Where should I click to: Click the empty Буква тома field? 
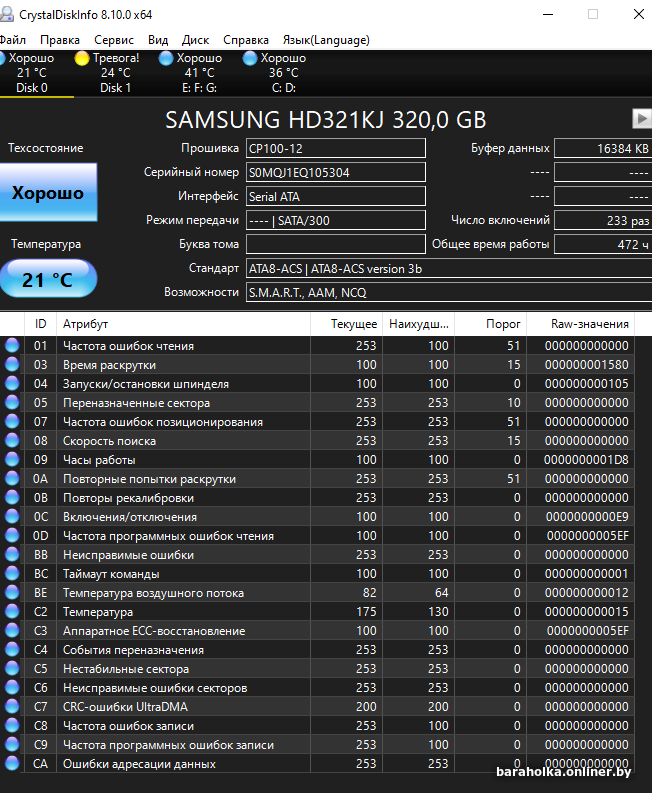click(335, 244)
